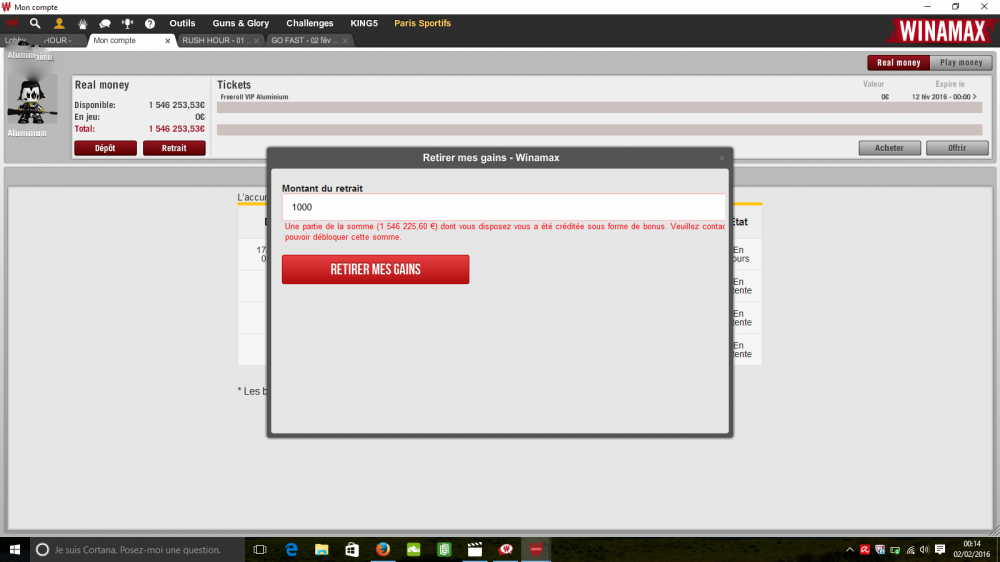Click the Disponible balance 1 546 253,53€
The image size is (1000, 562).
coord(177,105)
